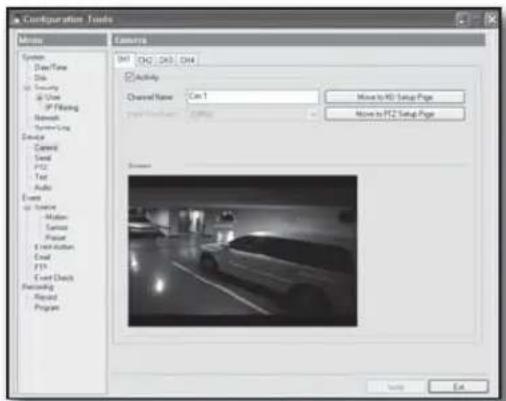Switch to the CH1 tab
This screenshot has height=401, width=506.
124,60
